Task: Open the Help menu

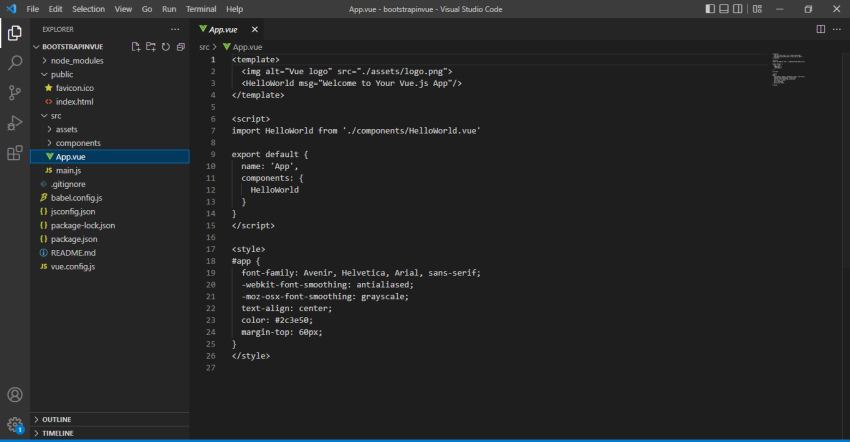Action: pos(234,9)
